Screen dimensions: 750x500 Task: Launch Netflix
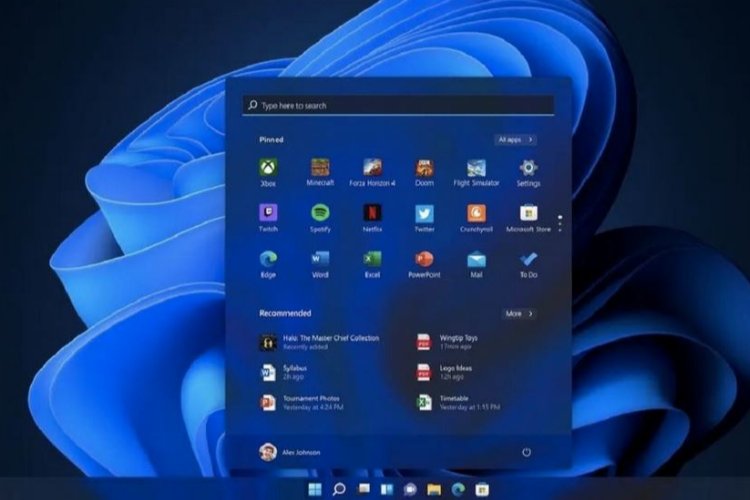[372, 218]
